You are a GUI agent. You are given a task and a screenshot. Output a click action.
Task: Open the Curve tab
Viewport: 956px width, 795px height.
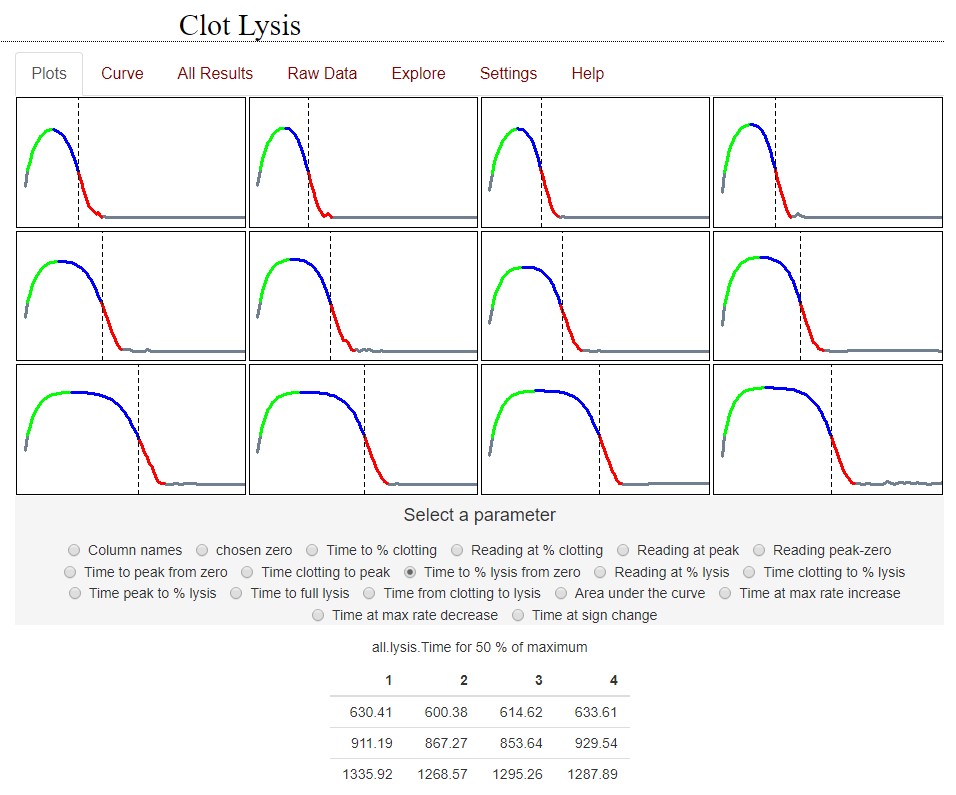pos(122,74)
